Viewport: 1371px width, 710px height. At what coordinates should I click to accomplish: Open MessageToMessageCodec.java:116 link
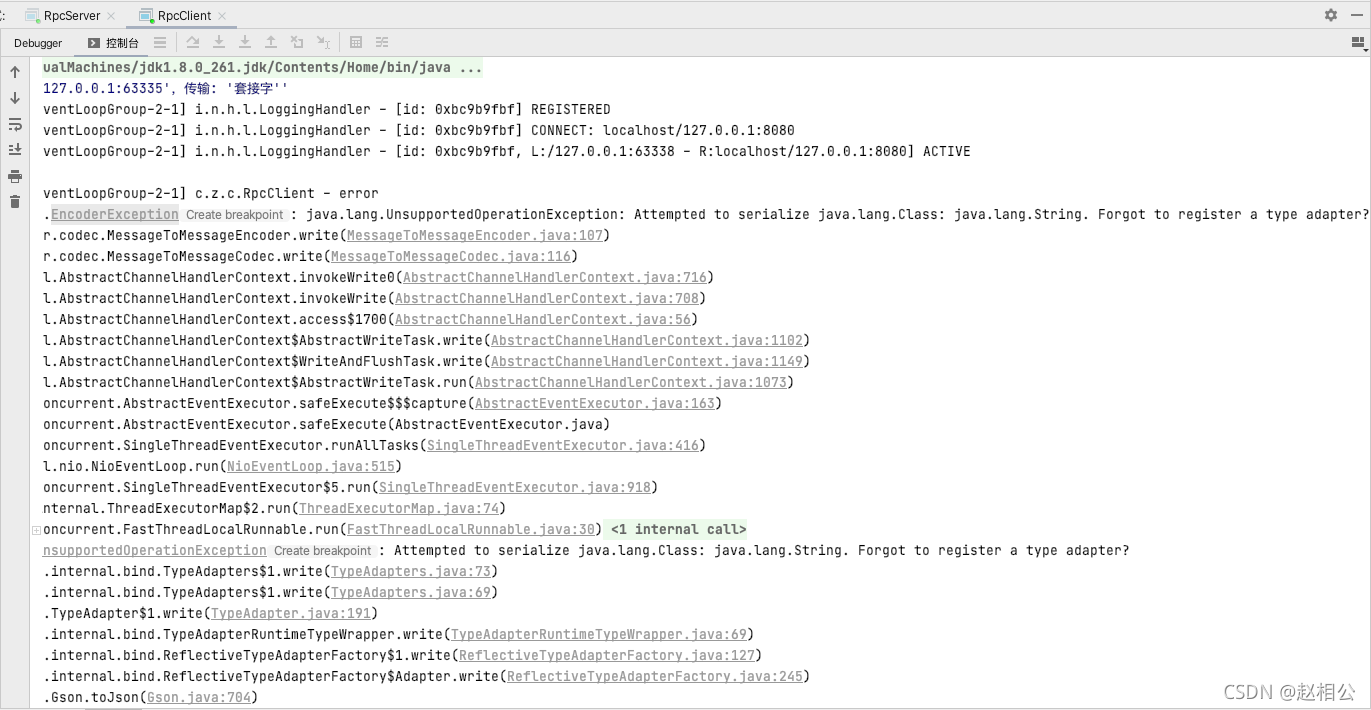[451, 256]
